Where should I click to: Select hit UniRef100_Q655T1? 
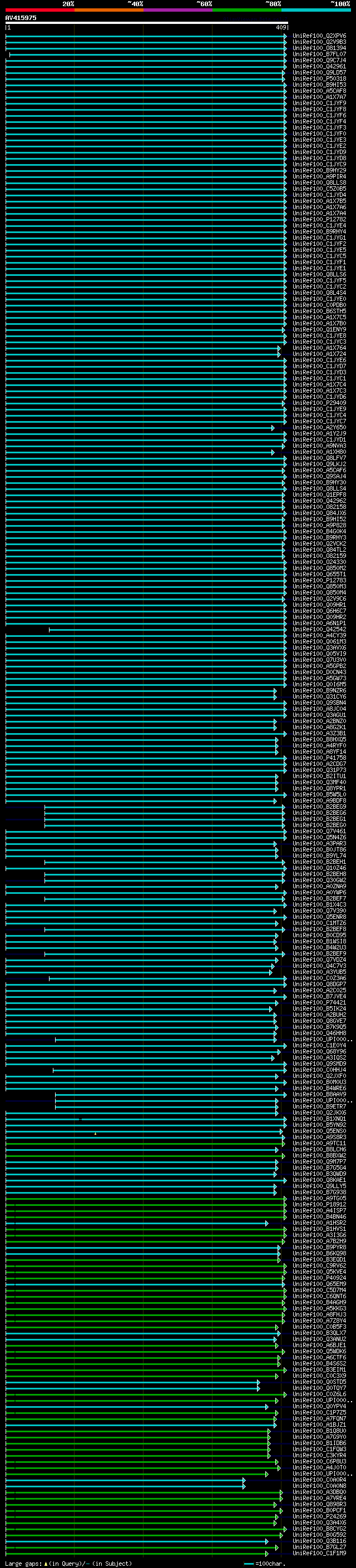point(319,575)
